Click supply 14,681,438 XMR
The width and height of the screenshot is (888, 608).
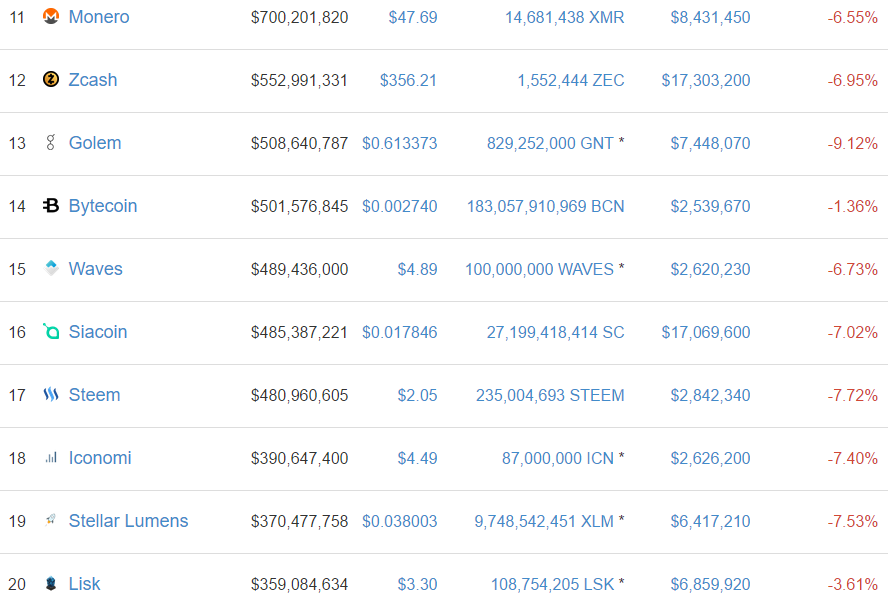pyautogui.click(x=565, y=18)
